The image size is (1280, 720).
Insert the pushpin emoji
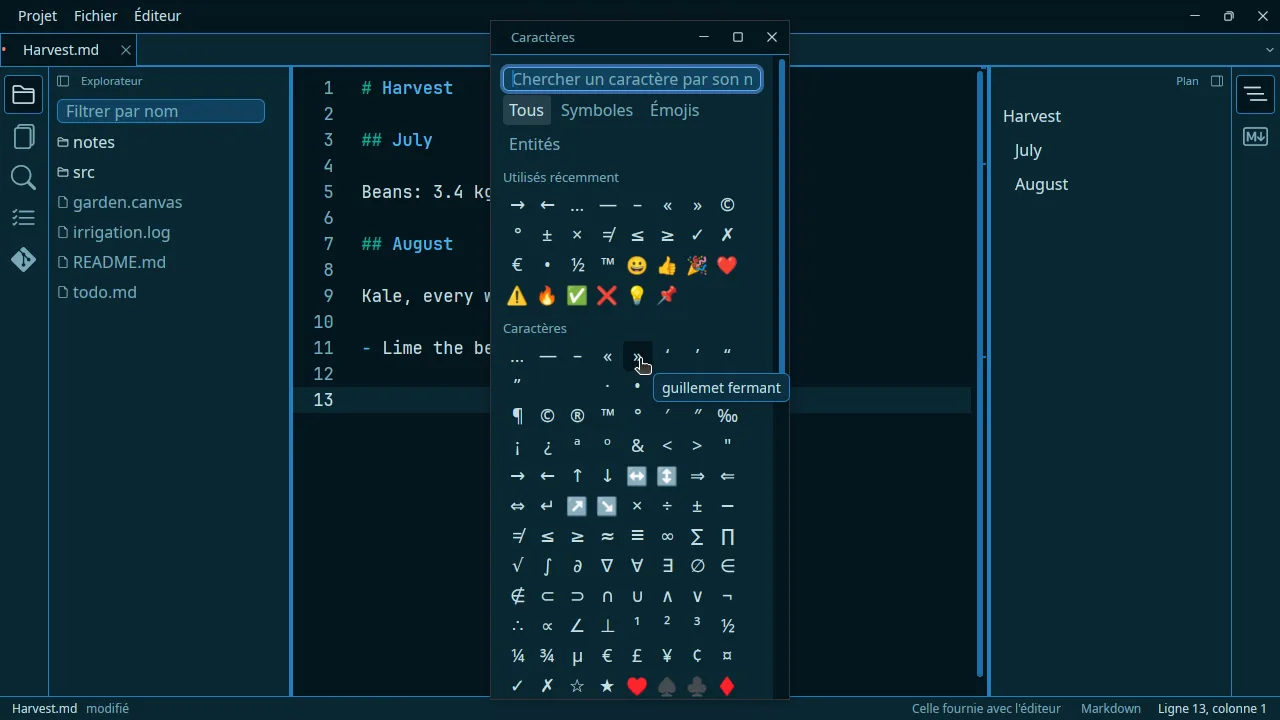pos(667,295)
